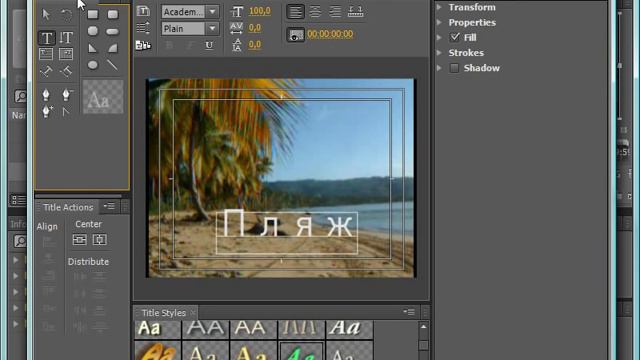
Task: Switch to the Title Actions tab
Action: pos(68,207)
